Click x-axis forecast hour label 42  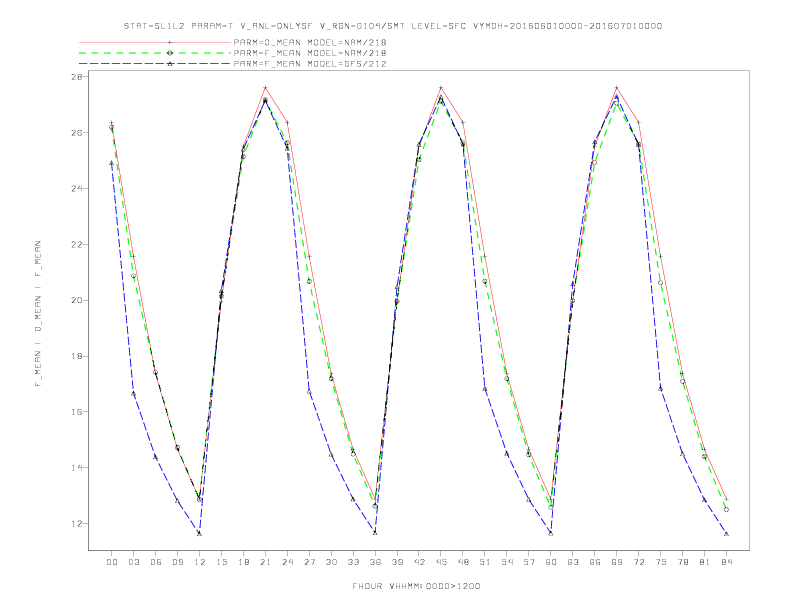click(x=419, y=562)
